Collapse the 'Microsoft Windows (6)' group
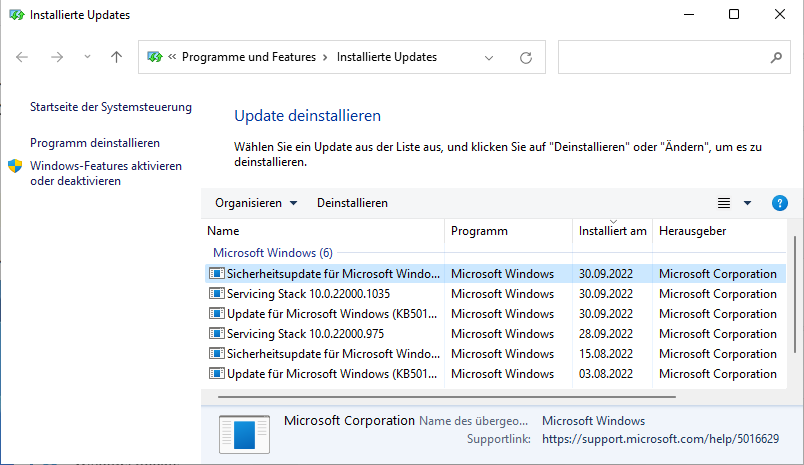Image resolution: width=804 pixels, height=465 pixels. pyautogui.click(x=273, y=253)
